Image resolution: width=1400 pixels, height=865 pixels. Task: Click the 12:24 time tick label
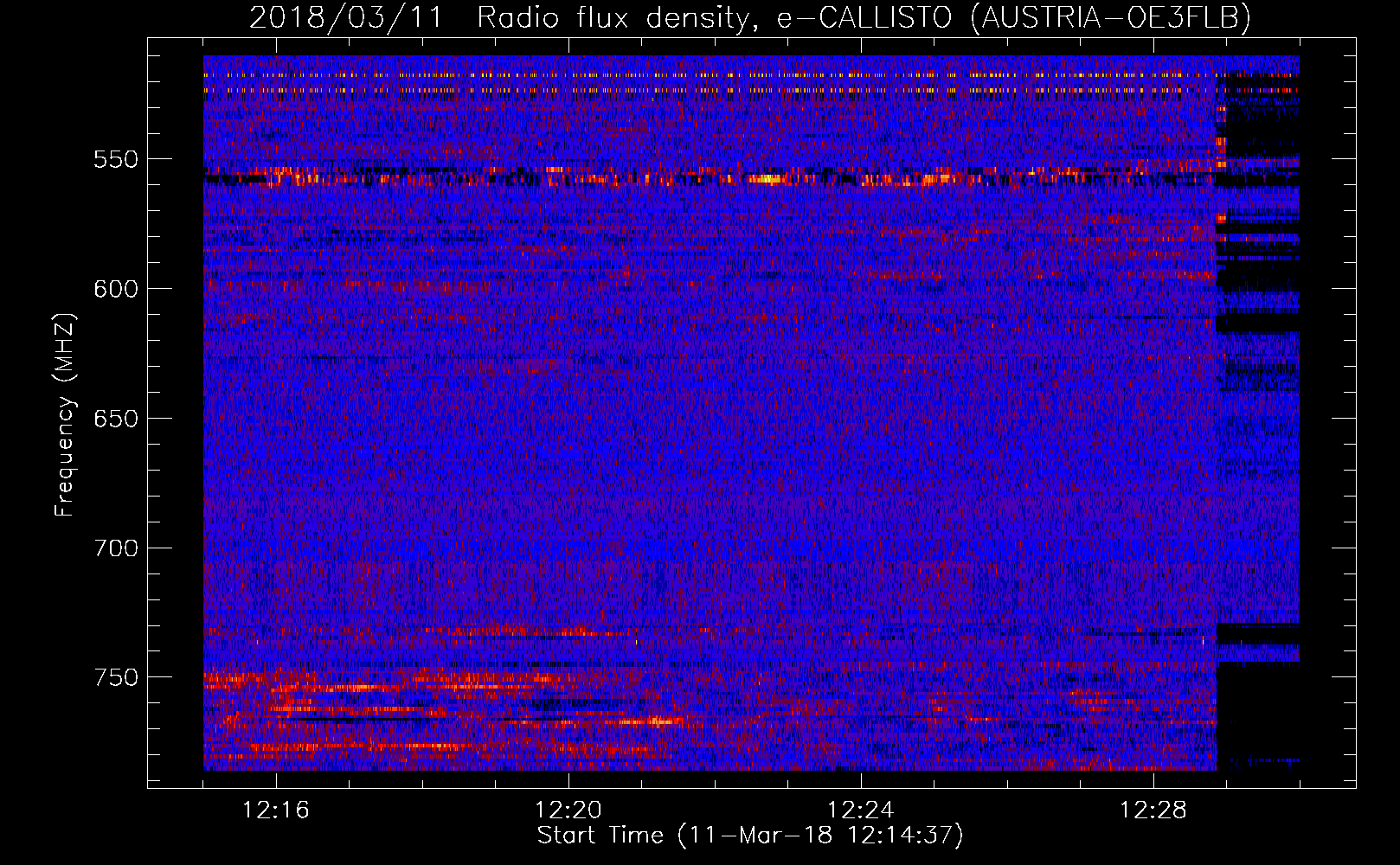click(861, 811)
